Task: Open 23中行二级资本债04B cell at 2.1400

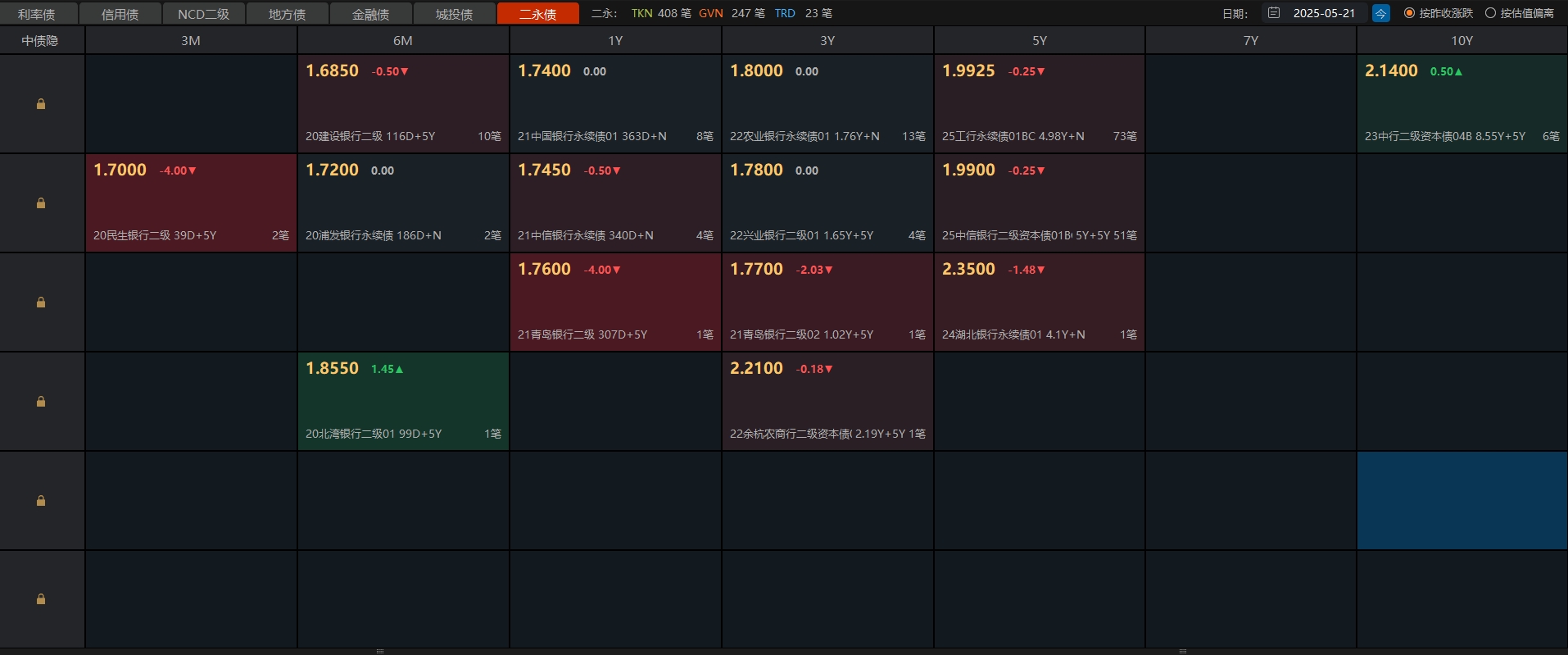Action: tap(1462, 104)
